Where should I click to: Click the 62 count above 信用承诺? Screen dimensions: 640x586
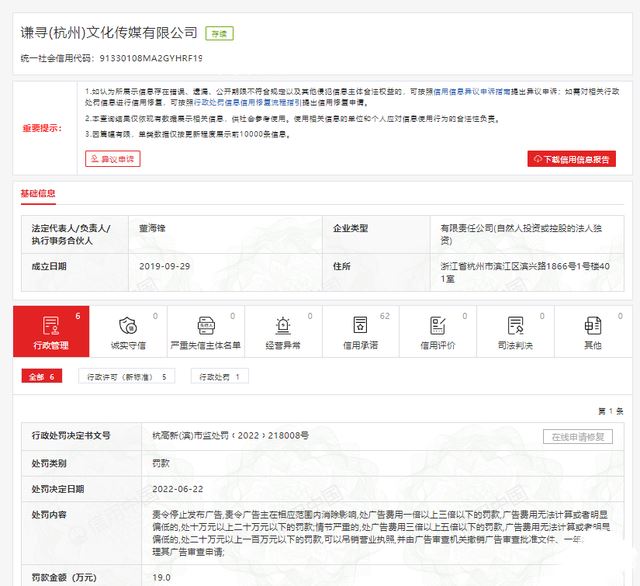384,316
